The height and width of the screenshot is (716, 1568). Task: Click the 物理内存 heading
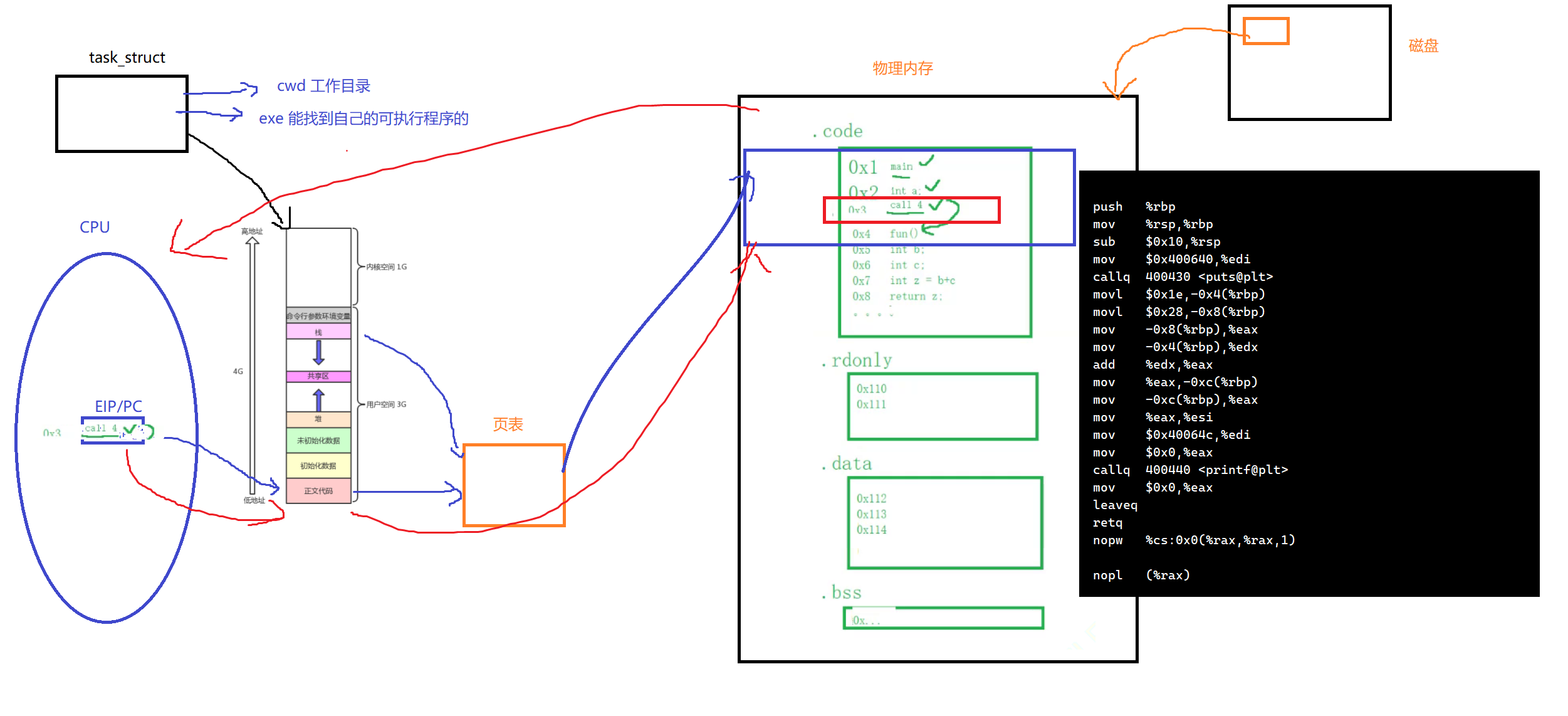(x=902, y=68)
